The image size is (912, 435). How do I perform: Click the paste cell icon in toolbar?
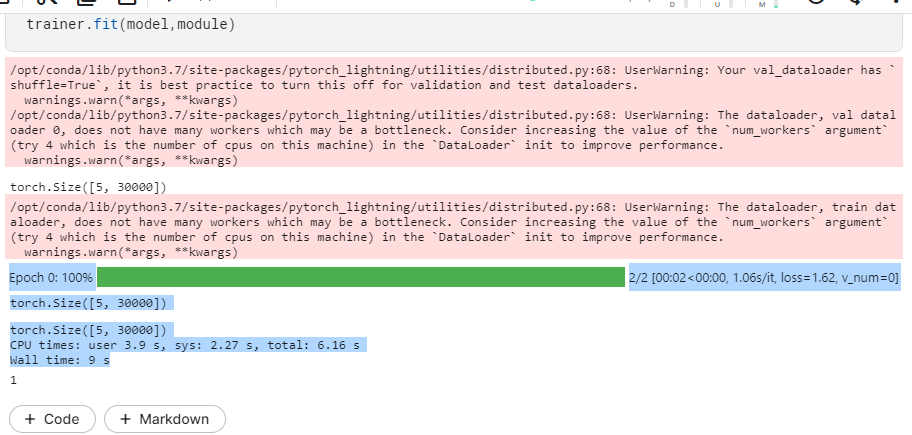127,2
